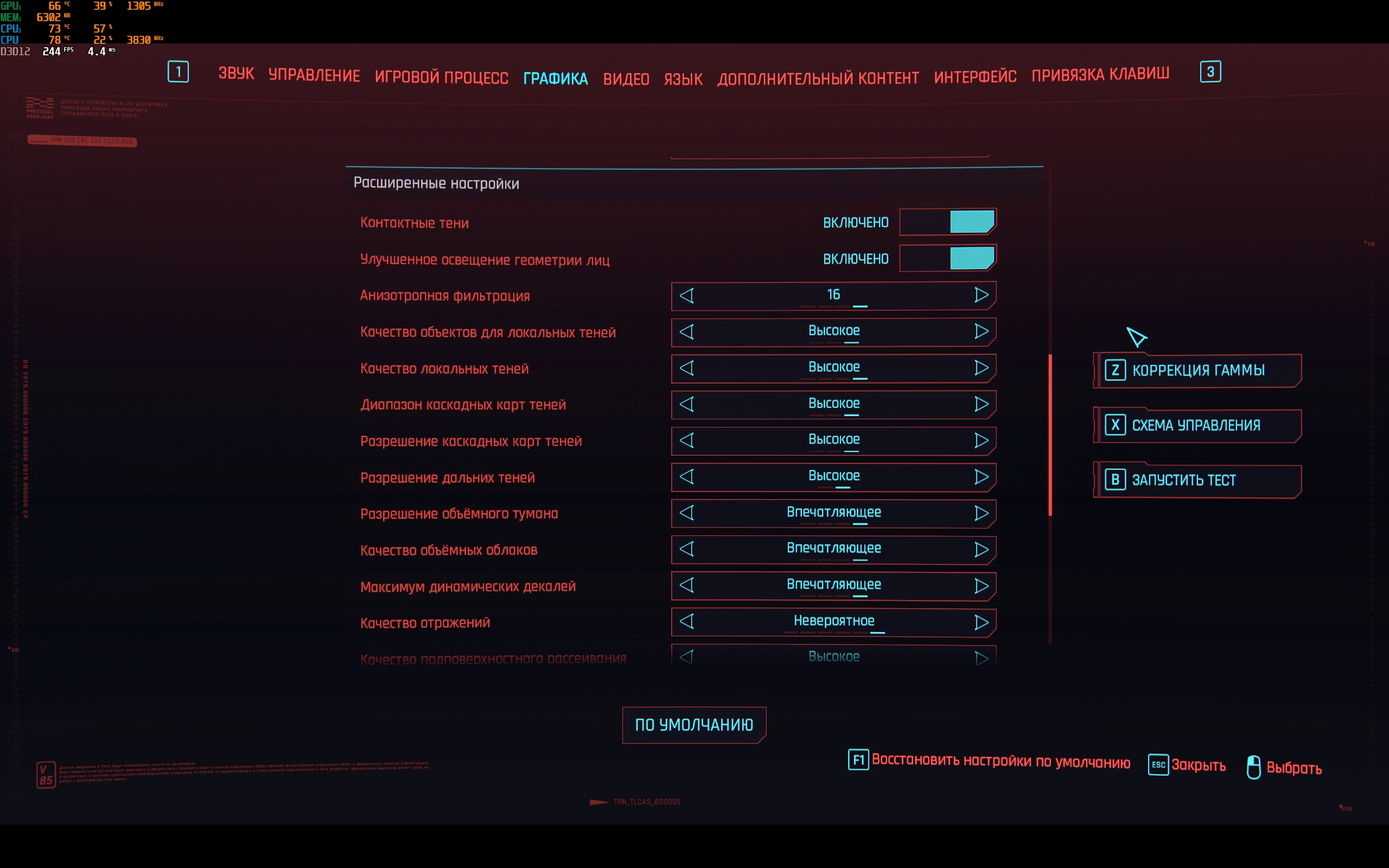
Task: Toggle the Контактные тени switch
Action: tap(948, 222)
